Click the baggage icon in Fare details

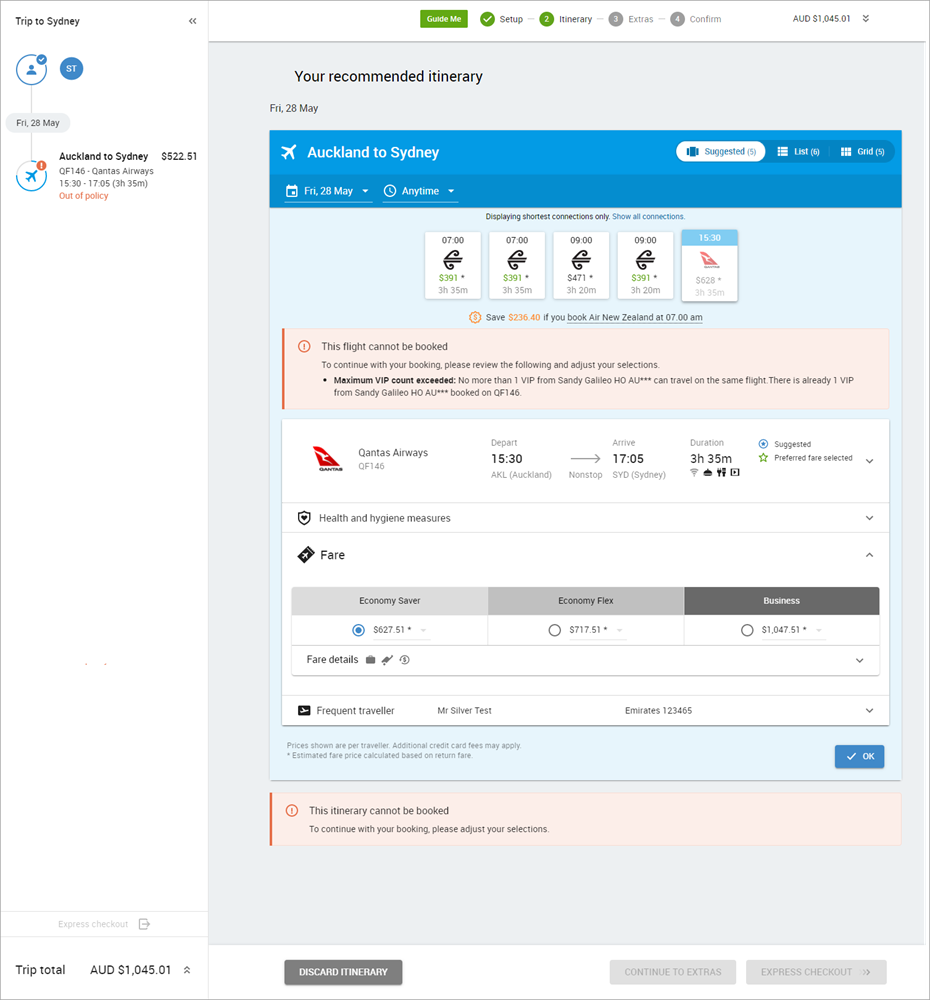point(371,659)
